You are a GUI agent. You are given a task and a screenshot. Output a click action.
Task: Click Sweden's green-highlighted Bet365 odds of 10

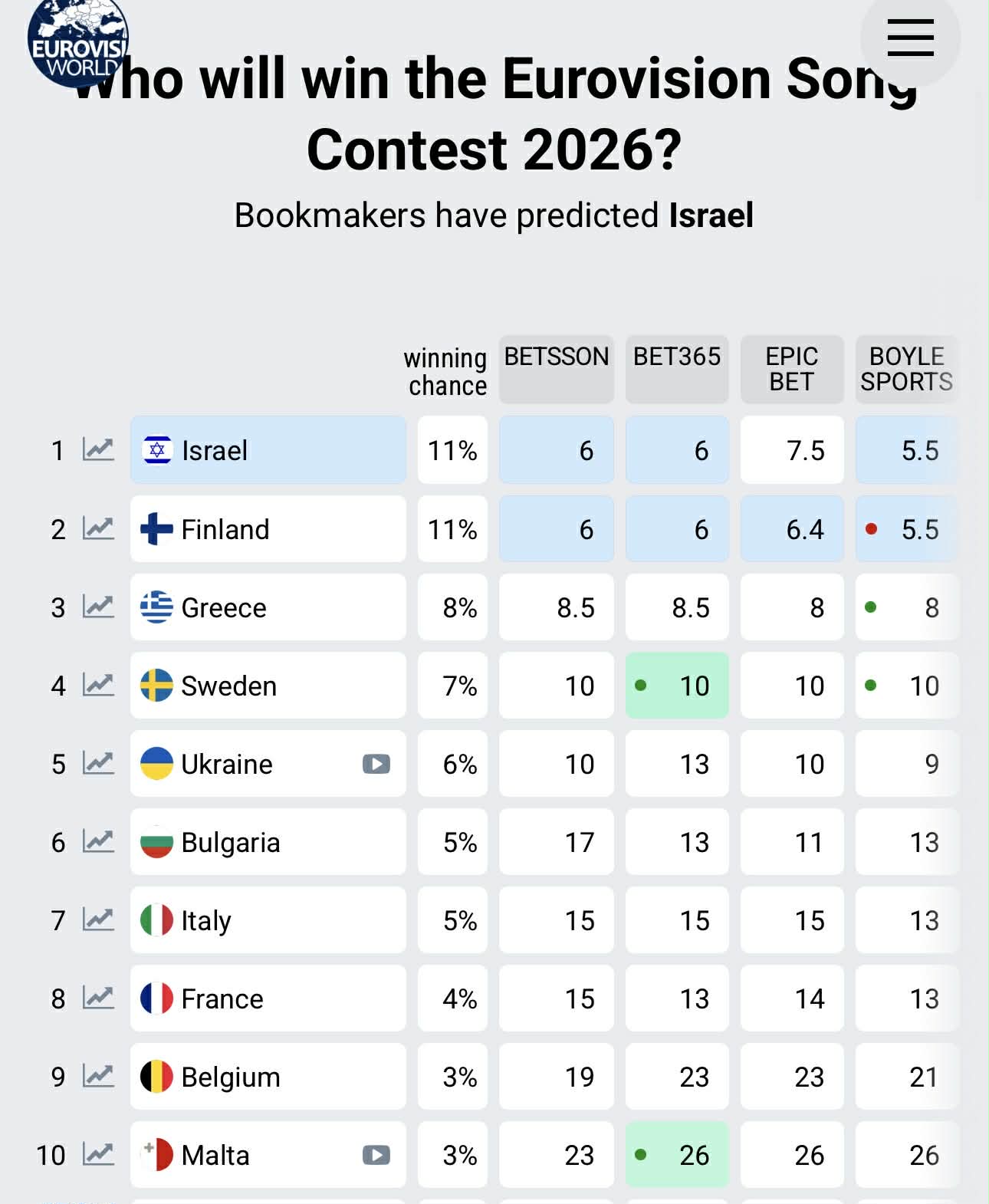(x=677, y=686)
